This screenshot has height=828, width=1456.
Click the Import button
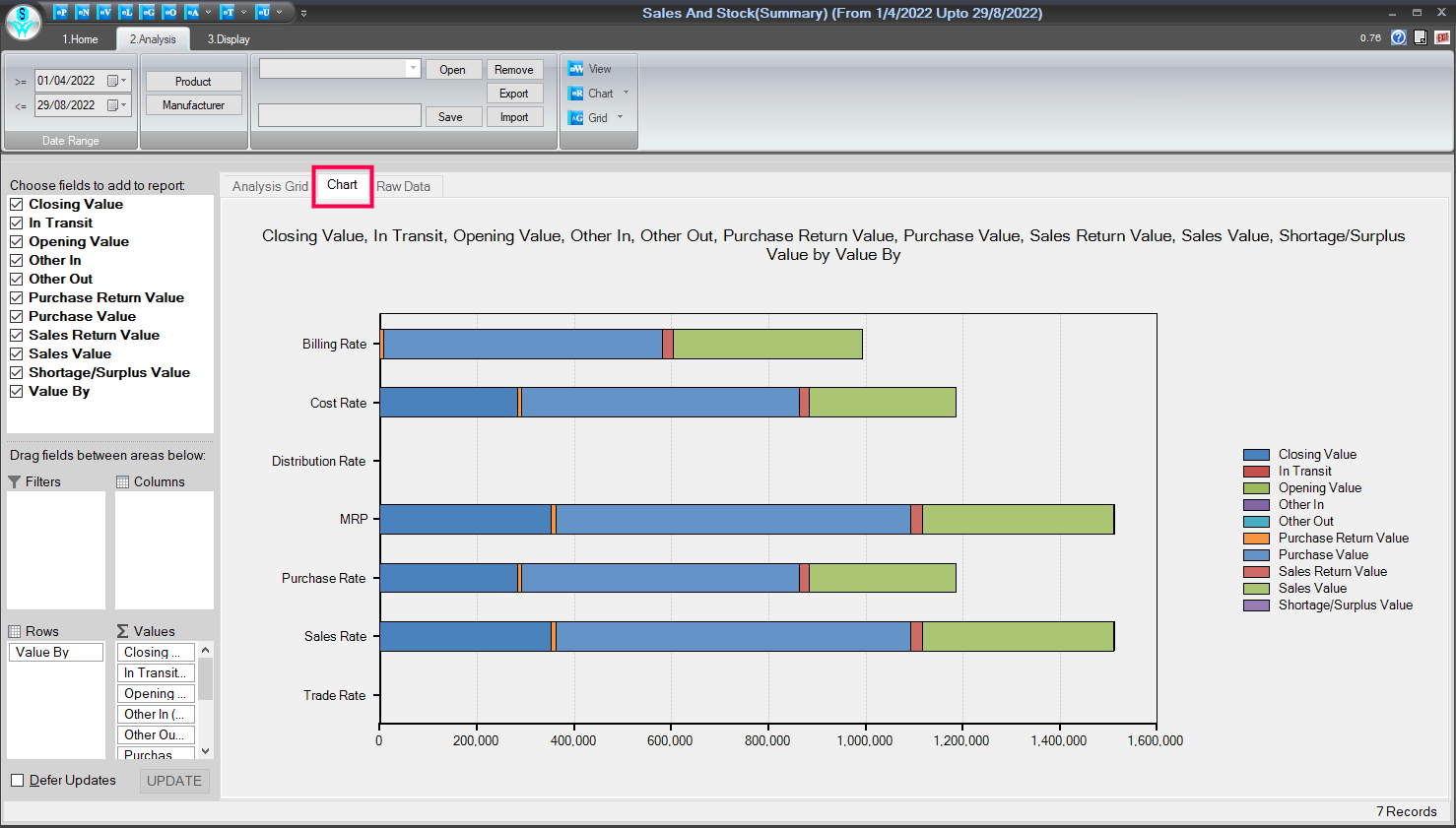pyautogui.click(x=514, y=117)
